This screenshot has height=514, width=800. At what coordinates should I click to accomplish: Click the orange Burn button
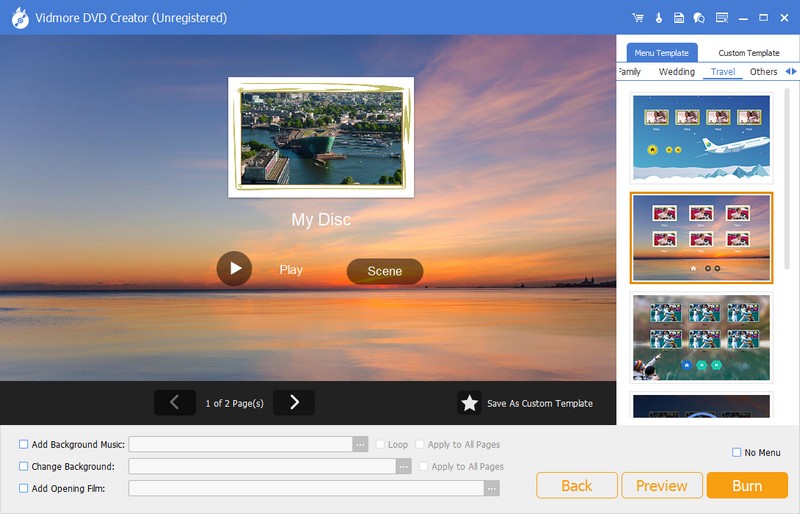coord(747,485)
